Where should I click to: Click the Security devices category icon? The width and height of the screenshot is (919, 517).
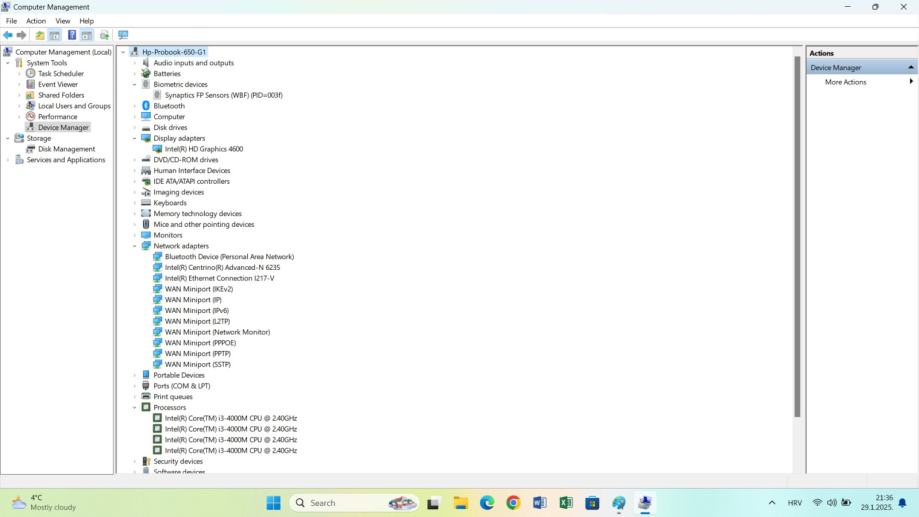tap(146, 461)
